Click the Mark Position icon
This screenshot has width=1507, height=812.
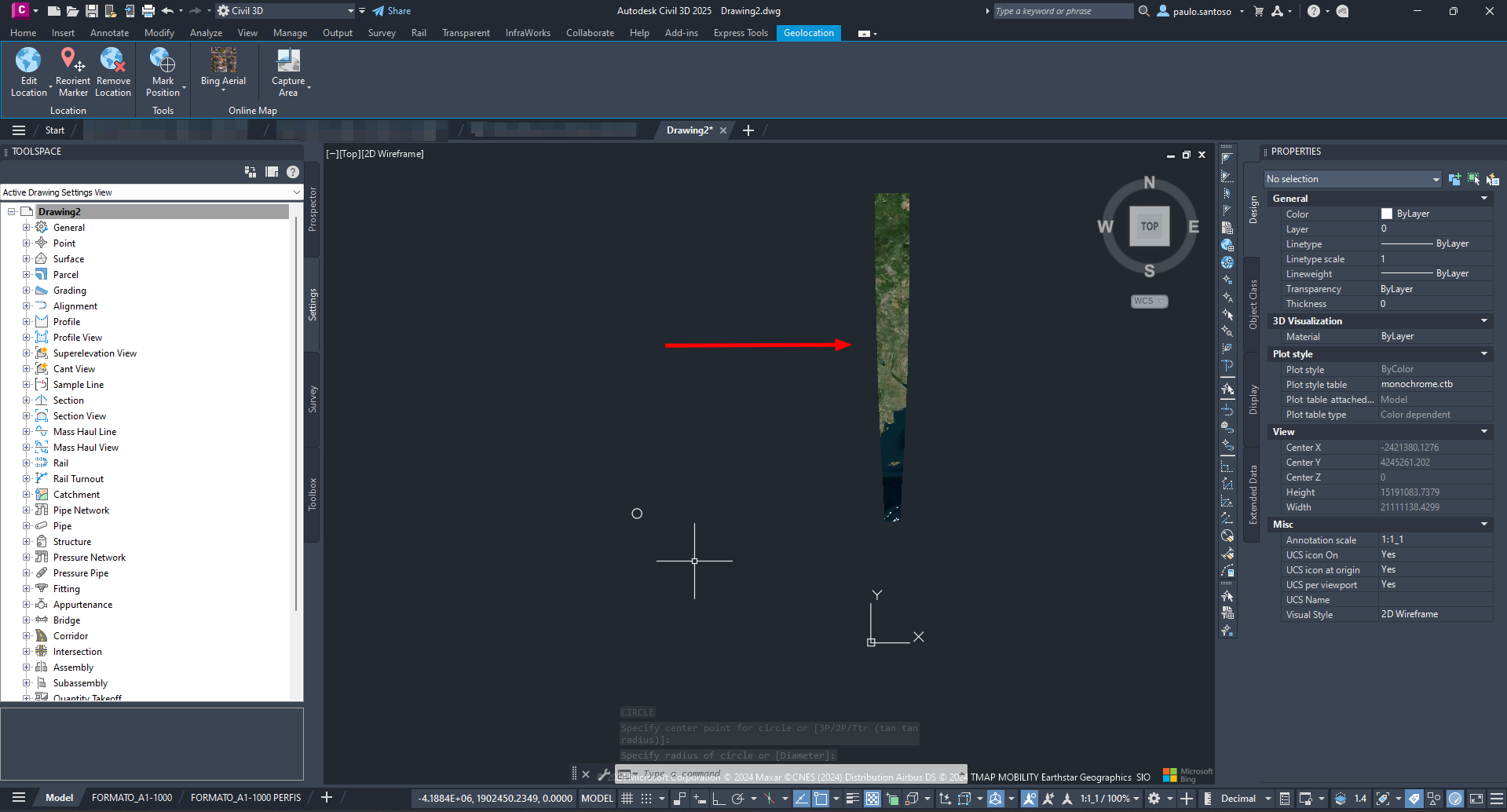(163, 60)
